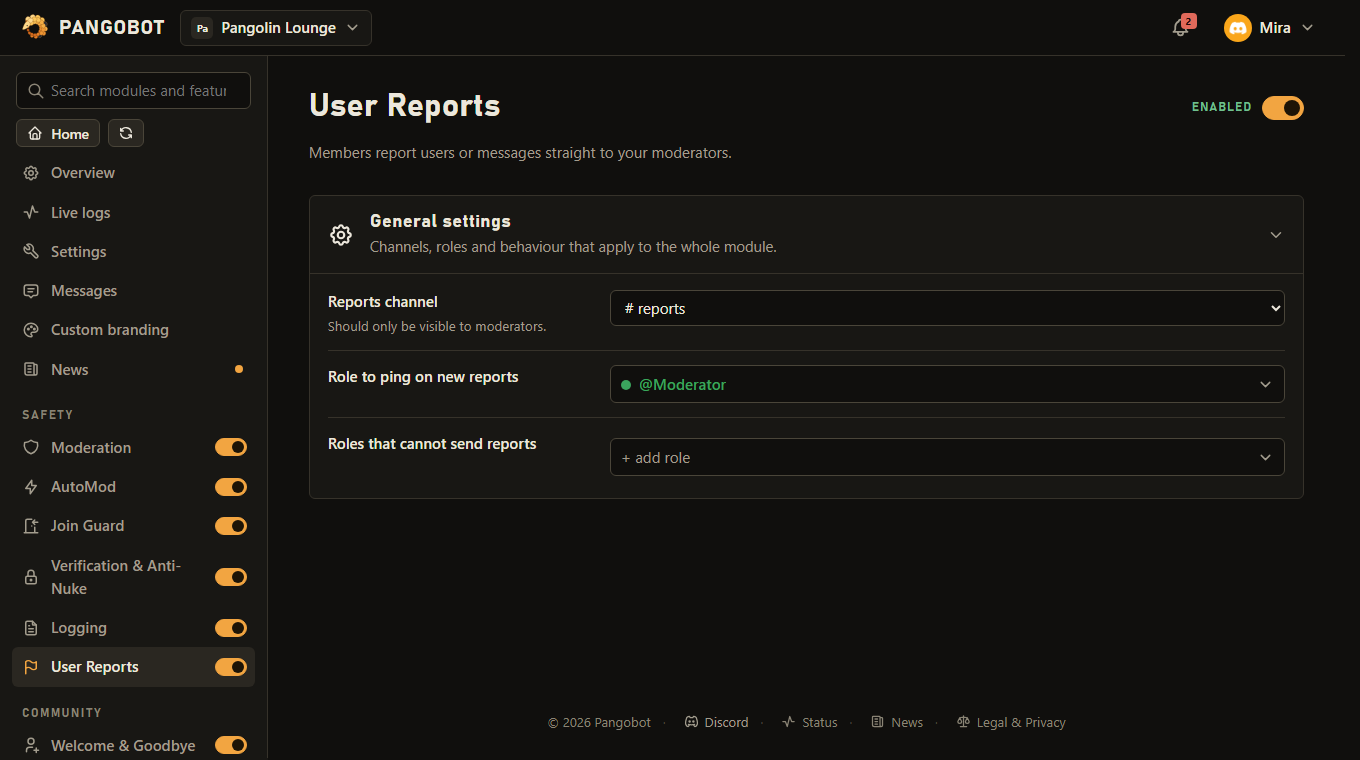The image size is (1360, 760).
Task: Click the Settings wrench icon
Action: pyautogui.click(x=31, y=251)
